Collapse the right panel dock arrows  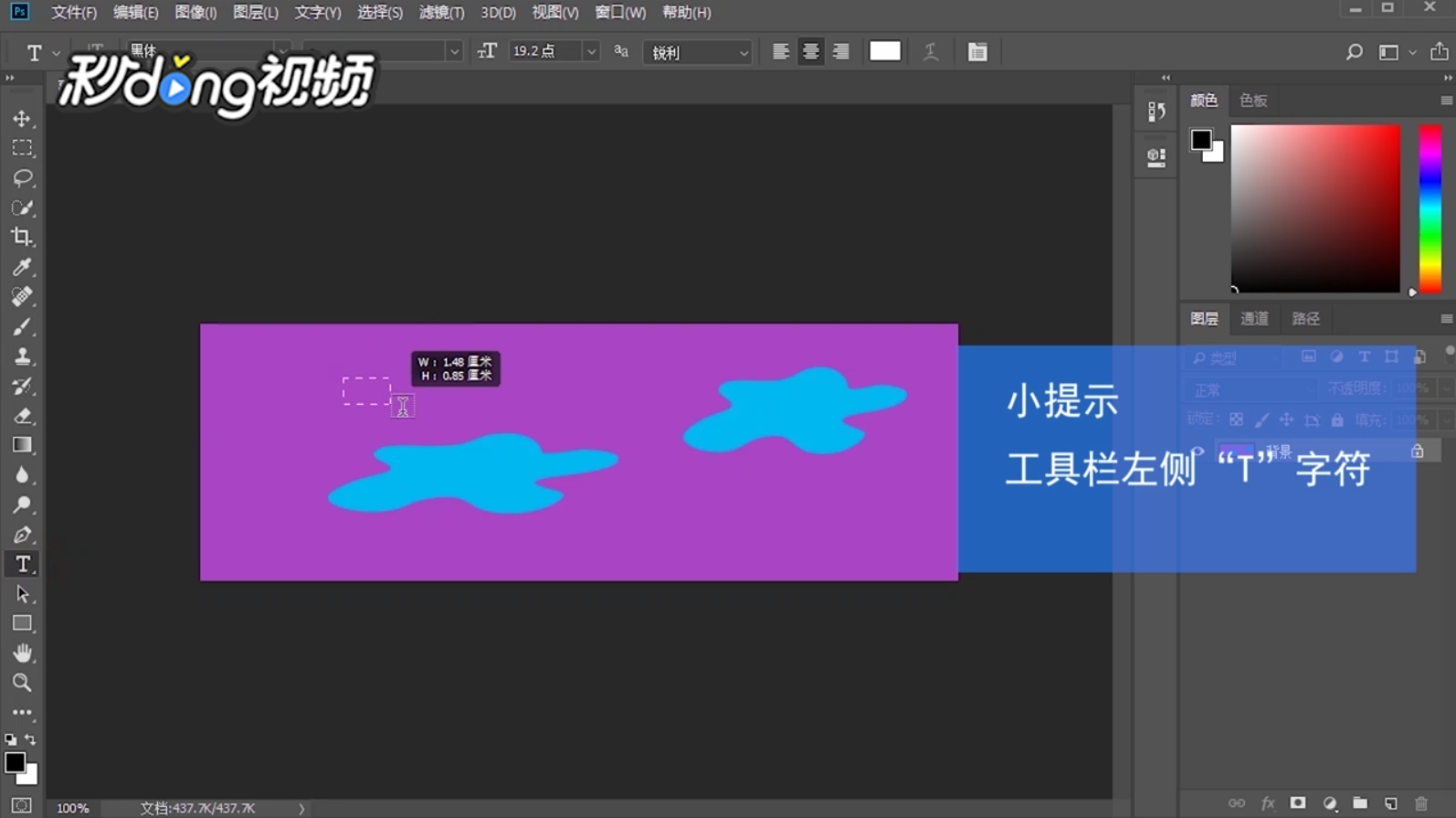pos(1447,78)
